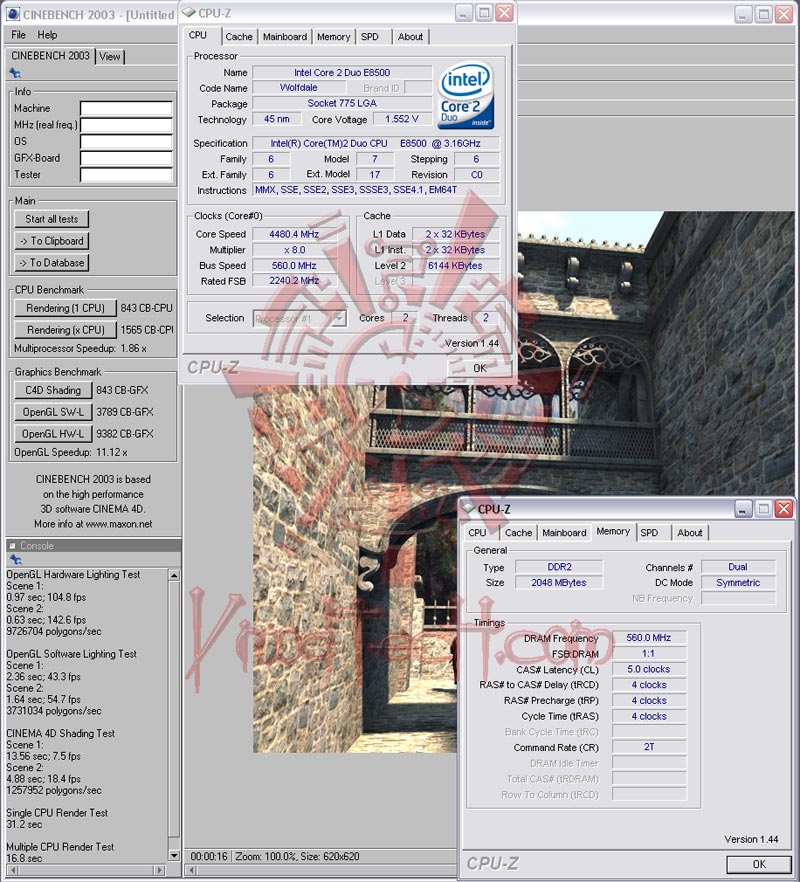Click the small square icon beside the Console title
Screen dimensions: 800x882
point(12,546)
